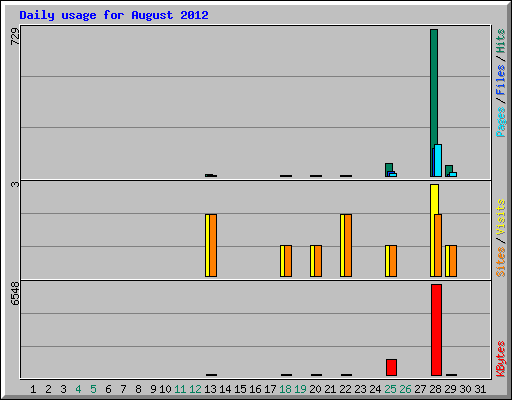This screenshot has height=400, width=512.
Task: Click the green day label 4
Action: [x=78, y=389]
